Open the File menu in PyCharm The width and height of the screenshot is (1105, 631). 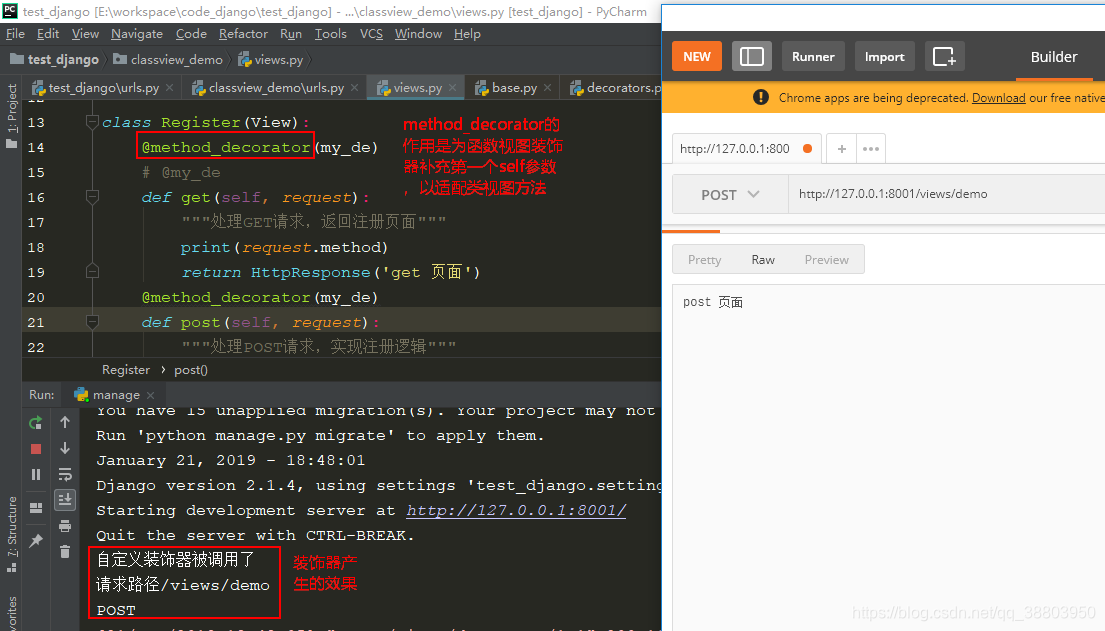pos(15,34)
